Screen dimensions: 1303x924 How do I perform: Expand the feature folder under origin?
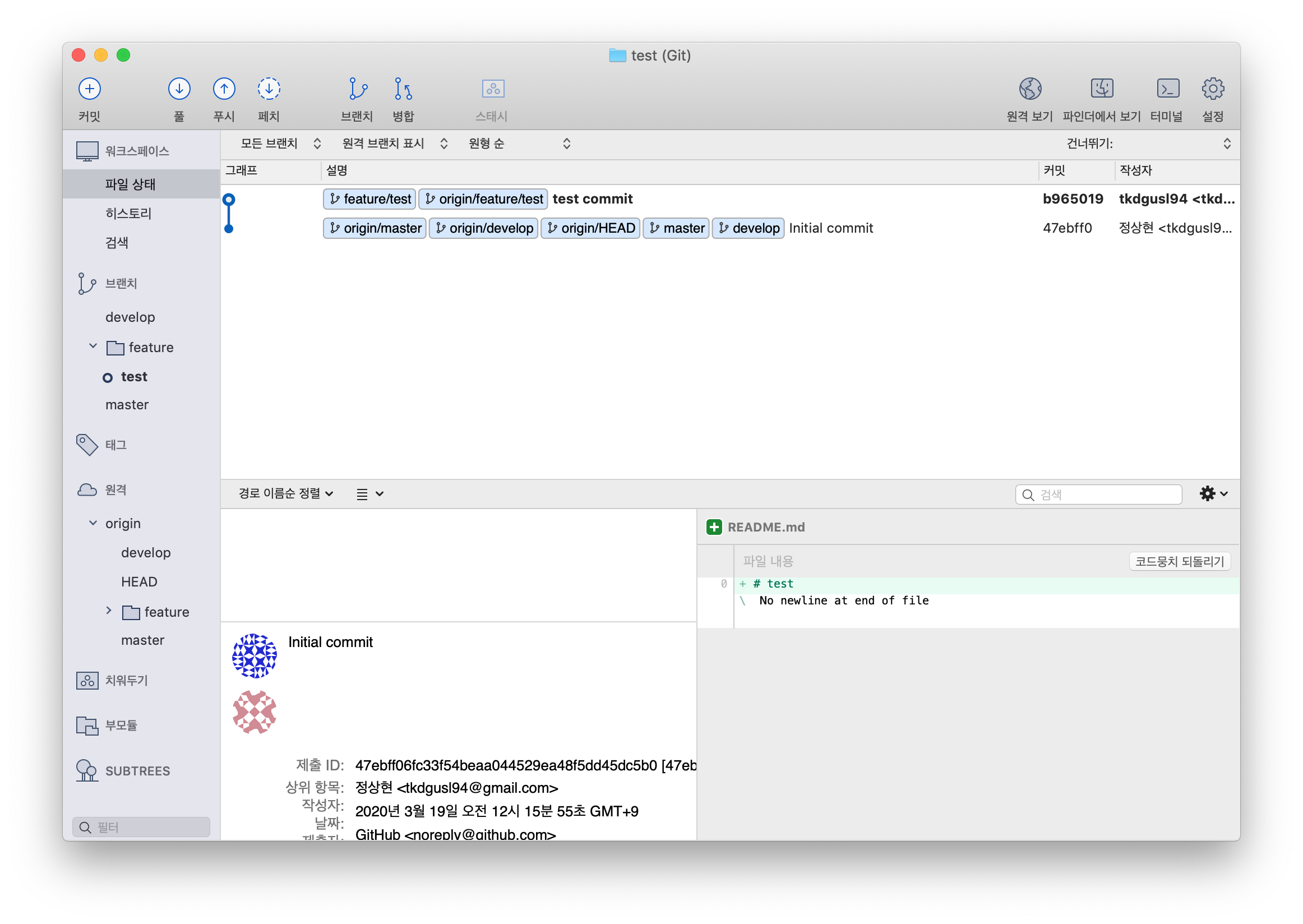pyautogui.click(x=109, y=611)
